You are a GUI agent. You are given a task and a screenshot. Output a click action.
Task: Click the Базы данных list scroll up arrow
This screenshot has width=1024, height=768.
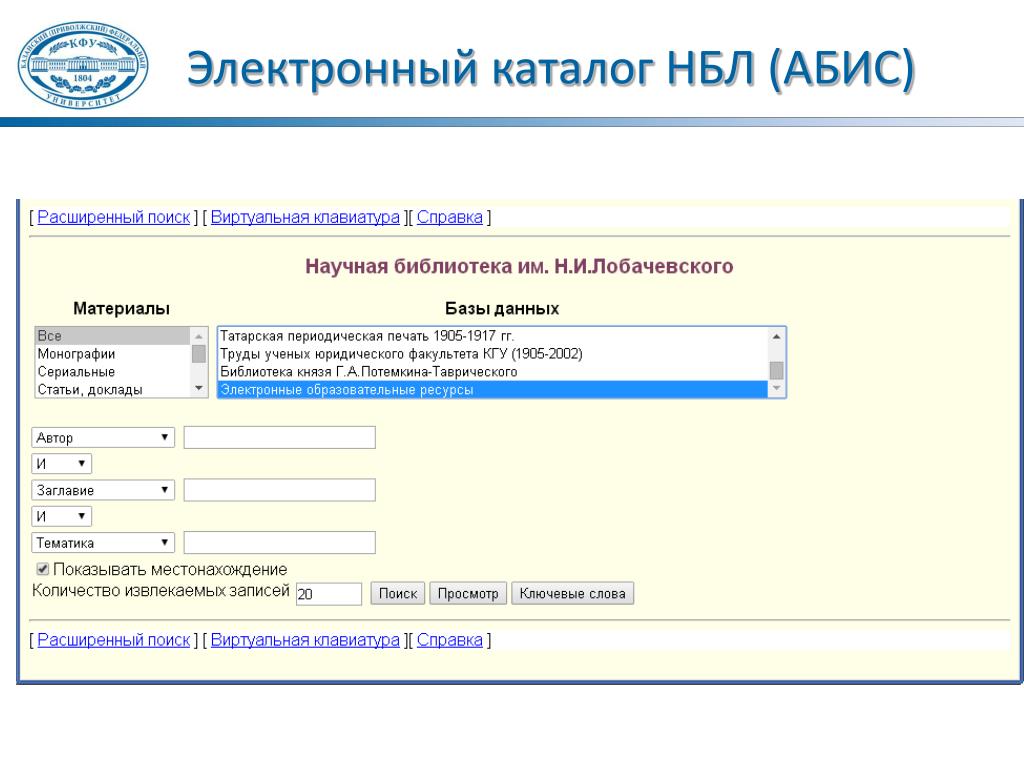(x=776, y=336)
